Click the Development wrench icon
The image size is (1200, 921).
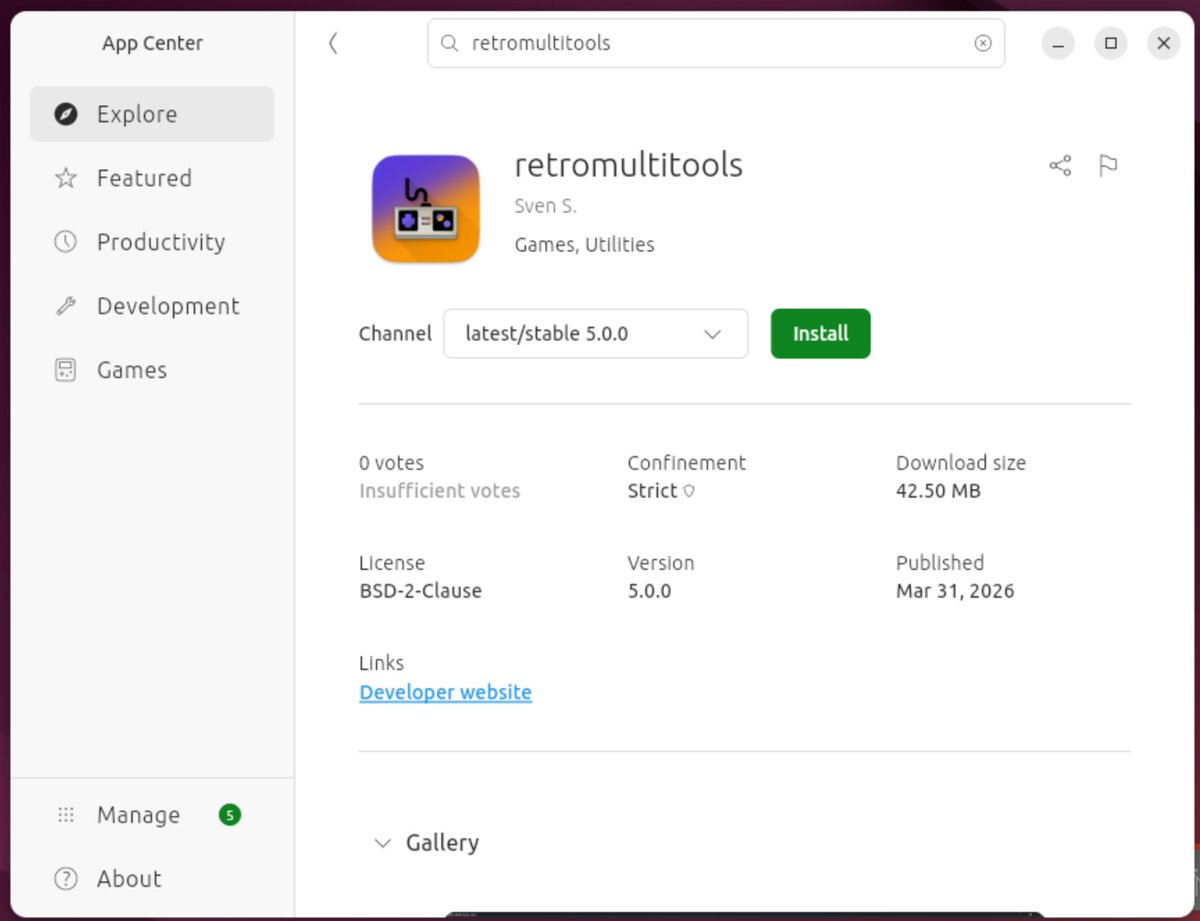(66, 306)
